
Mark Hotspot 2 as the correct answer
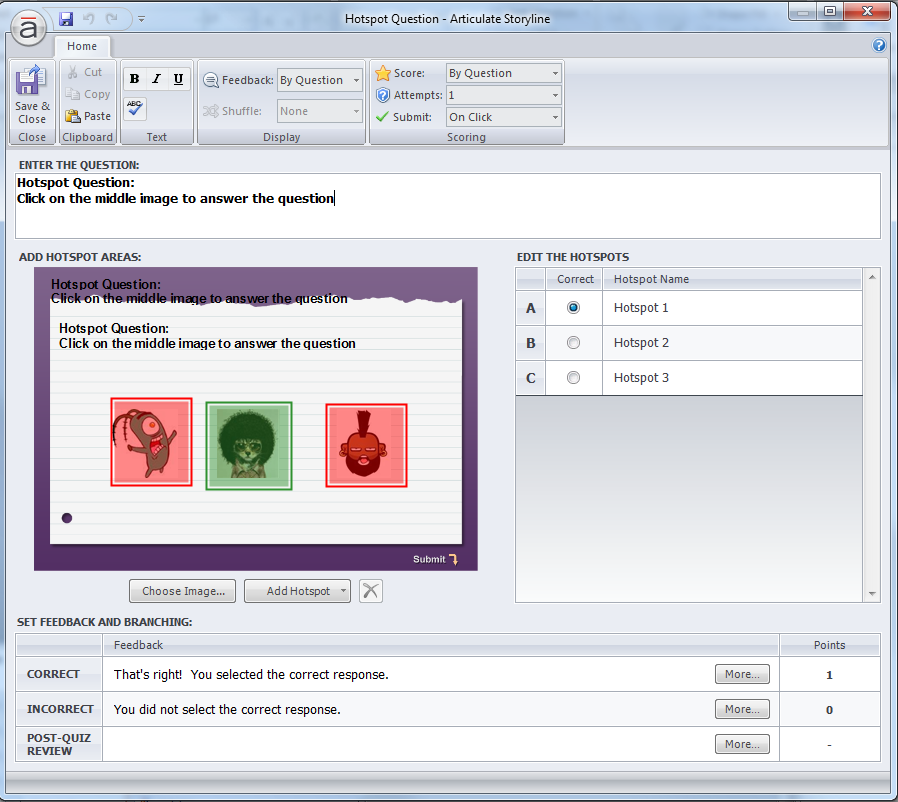click(x=573, y=343)
